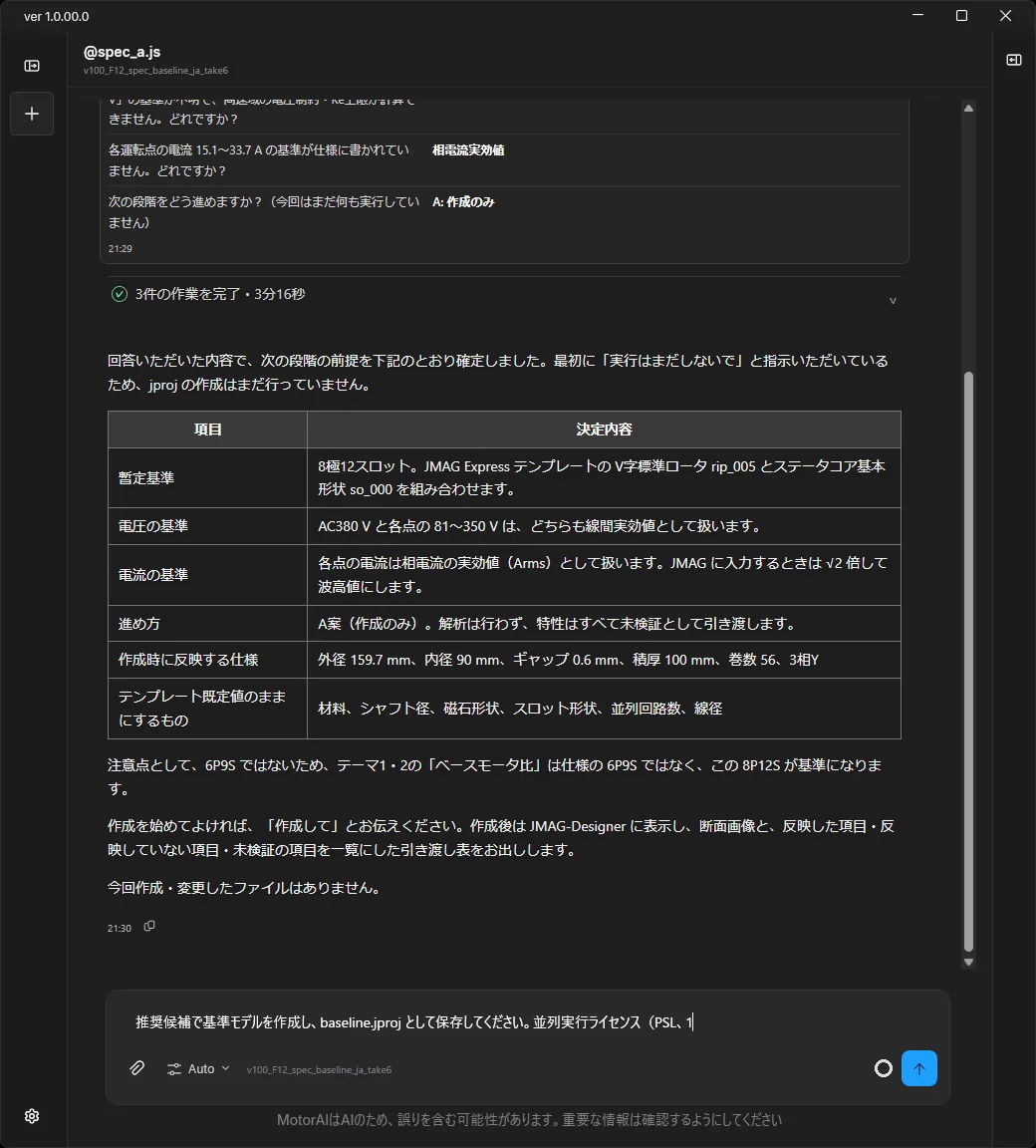1036x1148 pixels.
Task: Close the application window
Action: point(1005,15)
